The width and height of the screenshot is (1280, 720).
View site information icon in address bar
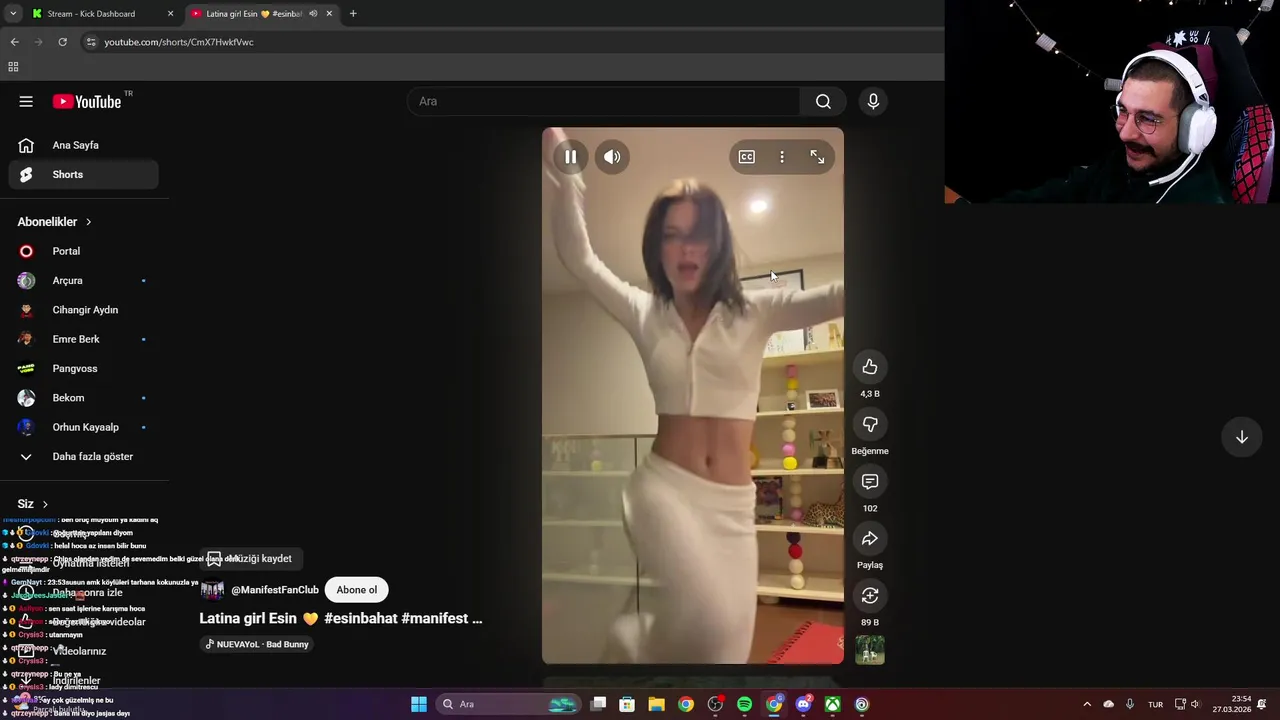coord(91,42)
